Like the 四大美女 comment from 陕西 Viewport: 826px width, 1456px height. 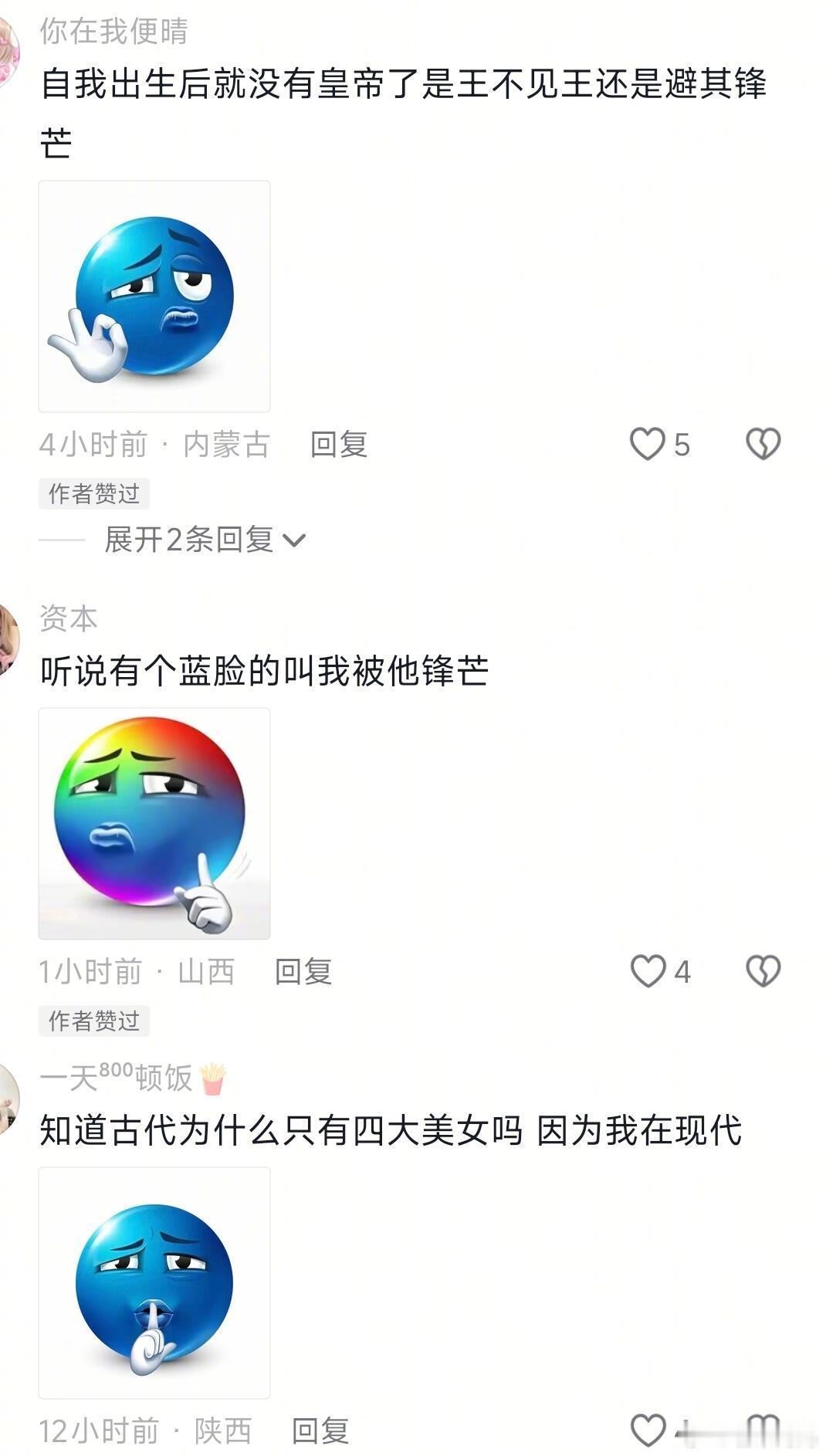(648, 1431)
